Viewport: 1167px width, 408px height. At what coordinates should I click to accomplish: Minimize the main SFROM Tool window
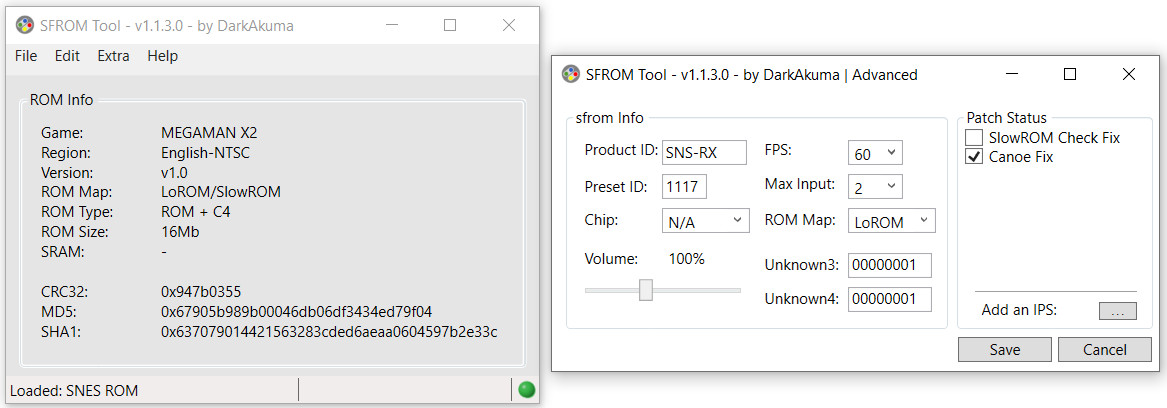tap(390, 25)
